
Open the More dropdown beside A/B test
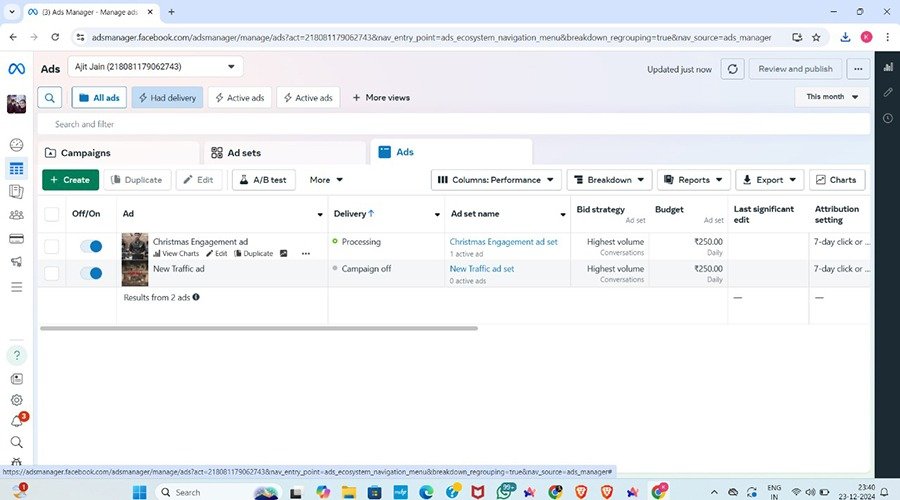click(x=326, y=180)
